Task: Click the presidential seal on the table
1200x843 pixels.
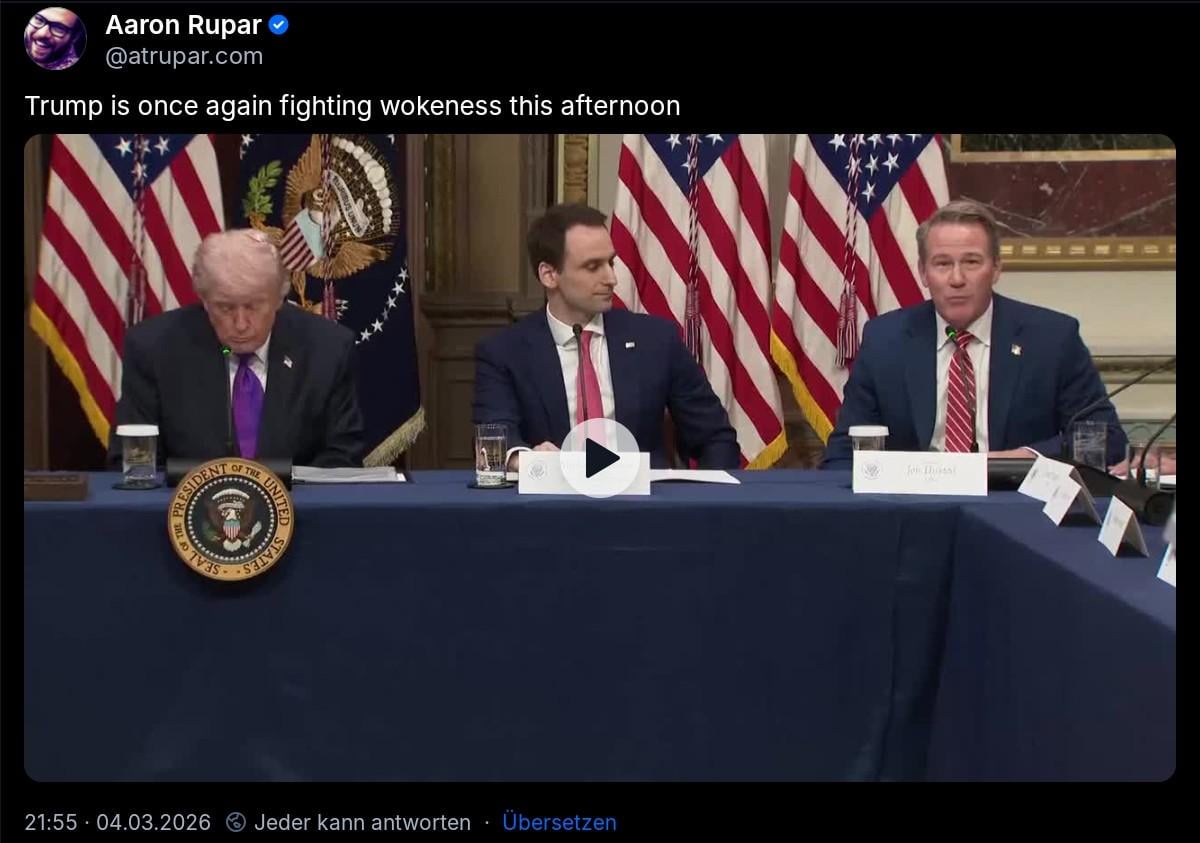Action: (231, 519)
